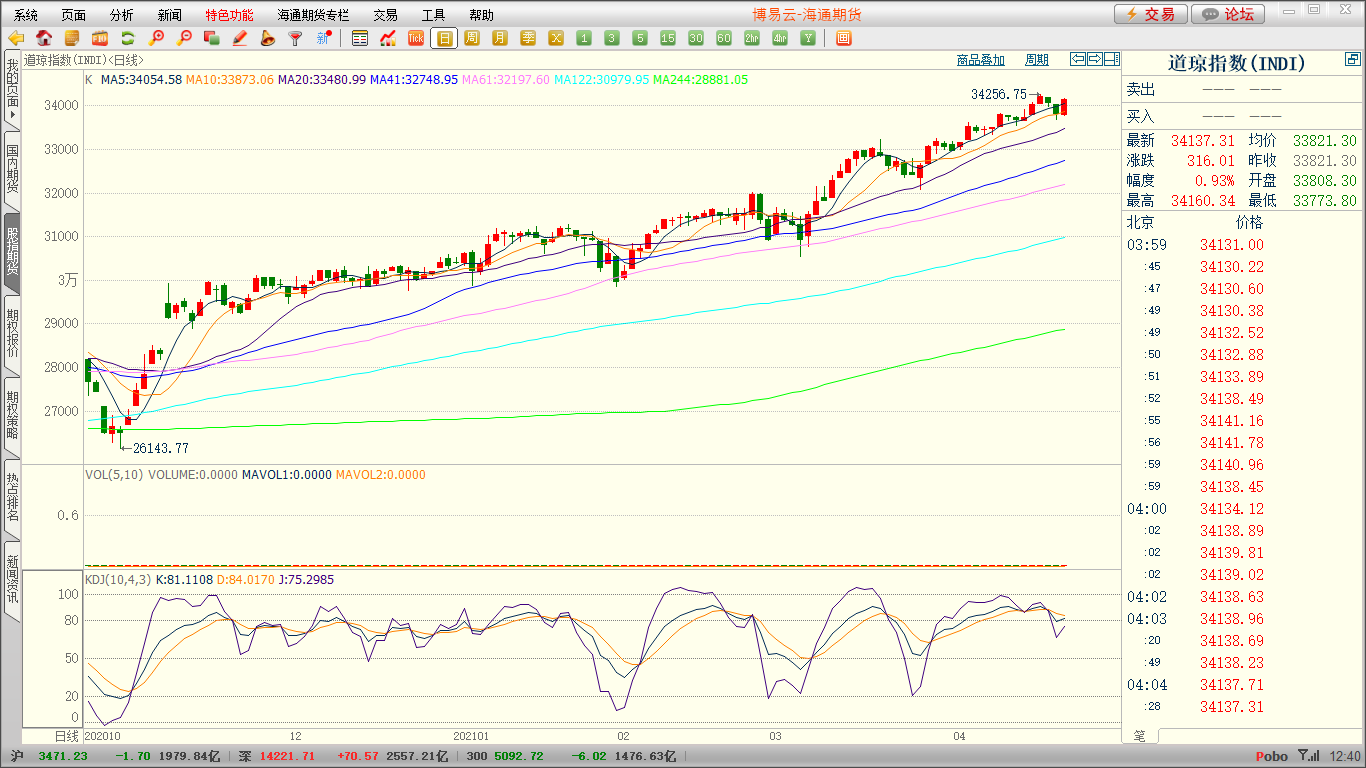Screen dimensions: 1366x768
Task: Zoom in with the plus magnifier
Action: (156, 38)
